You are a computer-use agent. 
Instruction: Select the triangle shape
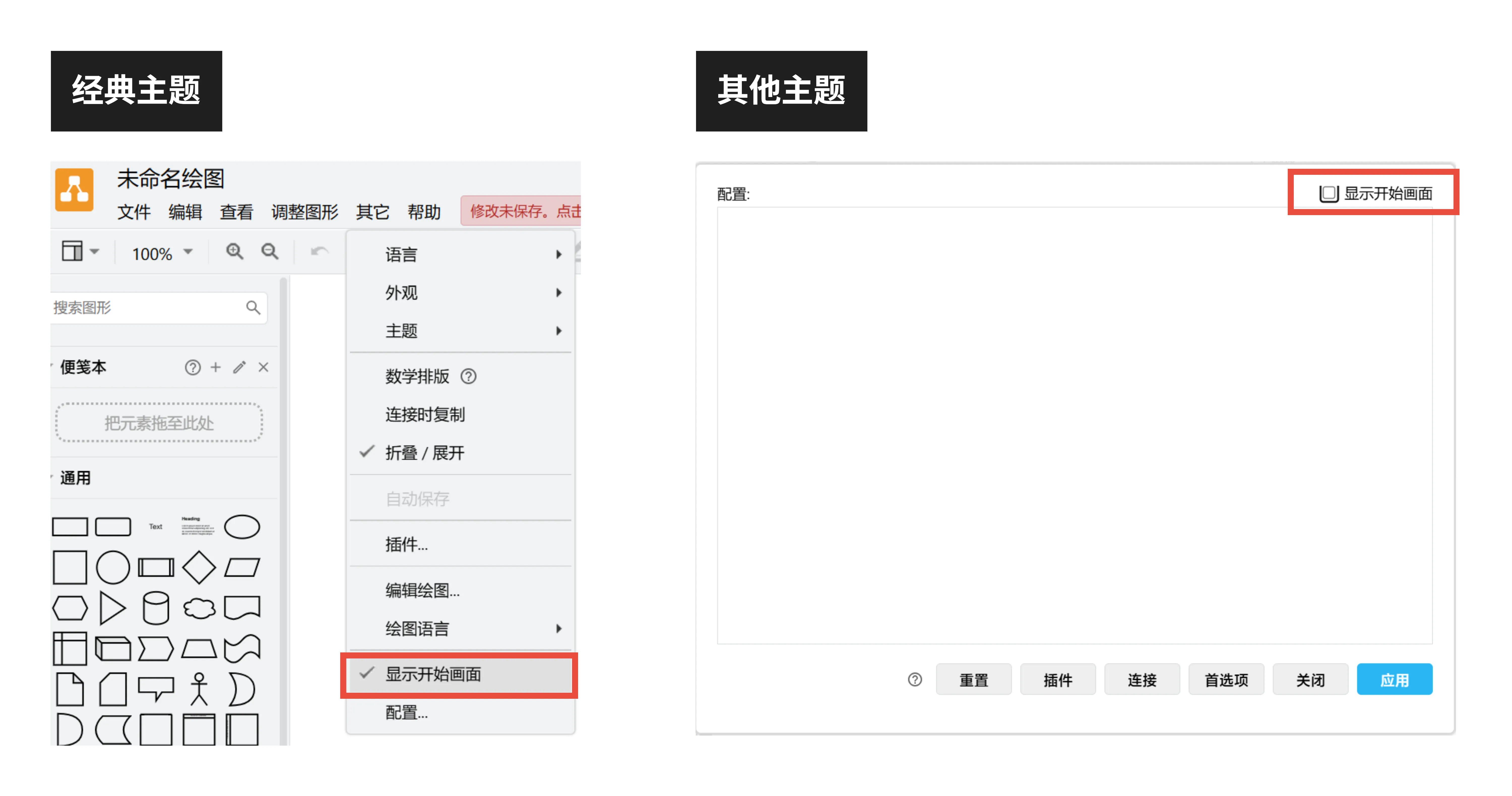click(113, 608)
